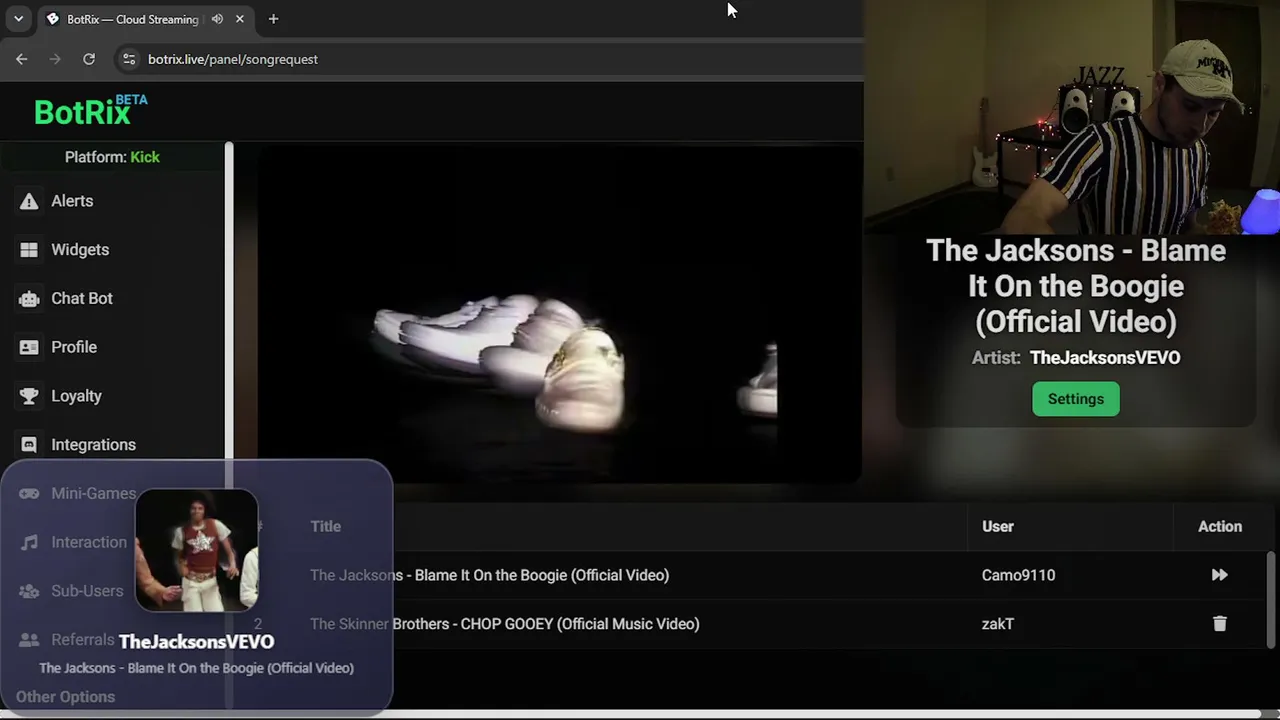1280x720 pixels.
Task: View site information for botrix.live
Action: click(129, 59)
